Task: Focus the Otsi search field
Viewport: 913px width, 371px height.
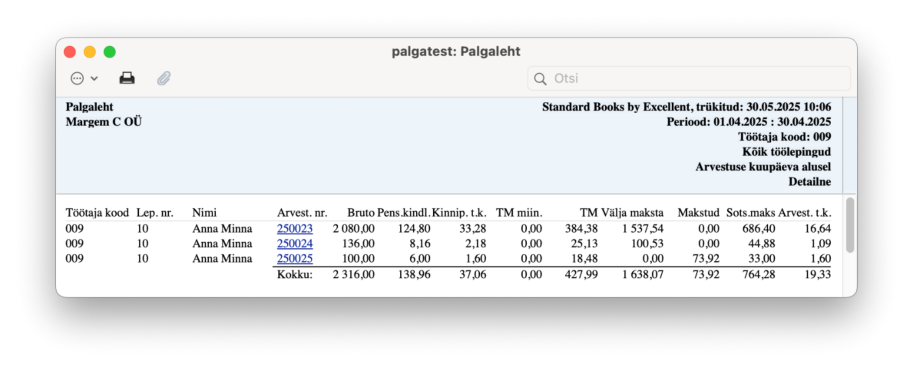Action: pyautogui.click(x=689, y=79)
